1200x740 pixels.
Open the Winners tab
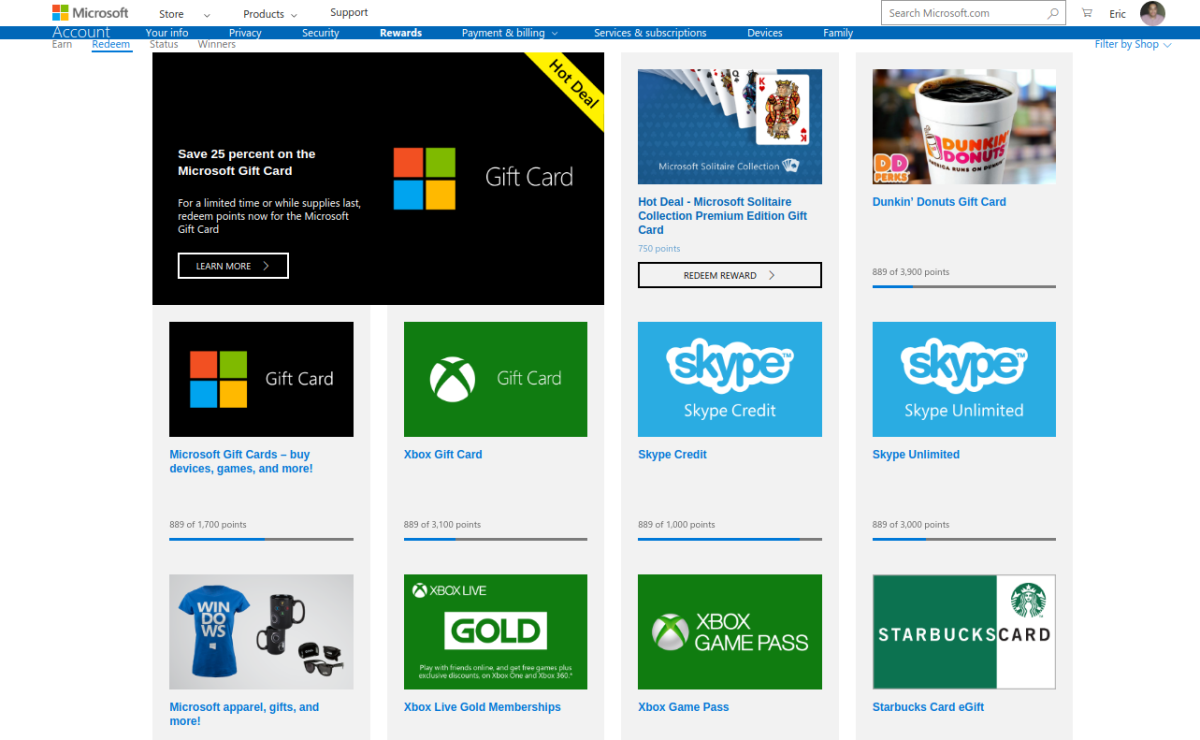216,44
